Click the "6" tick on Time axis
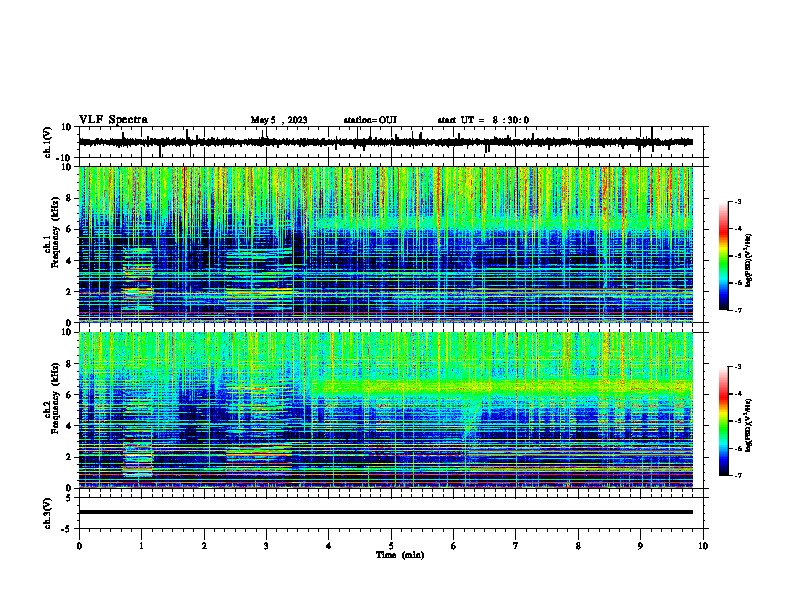 pyautogui.click(x=454, y=546)
